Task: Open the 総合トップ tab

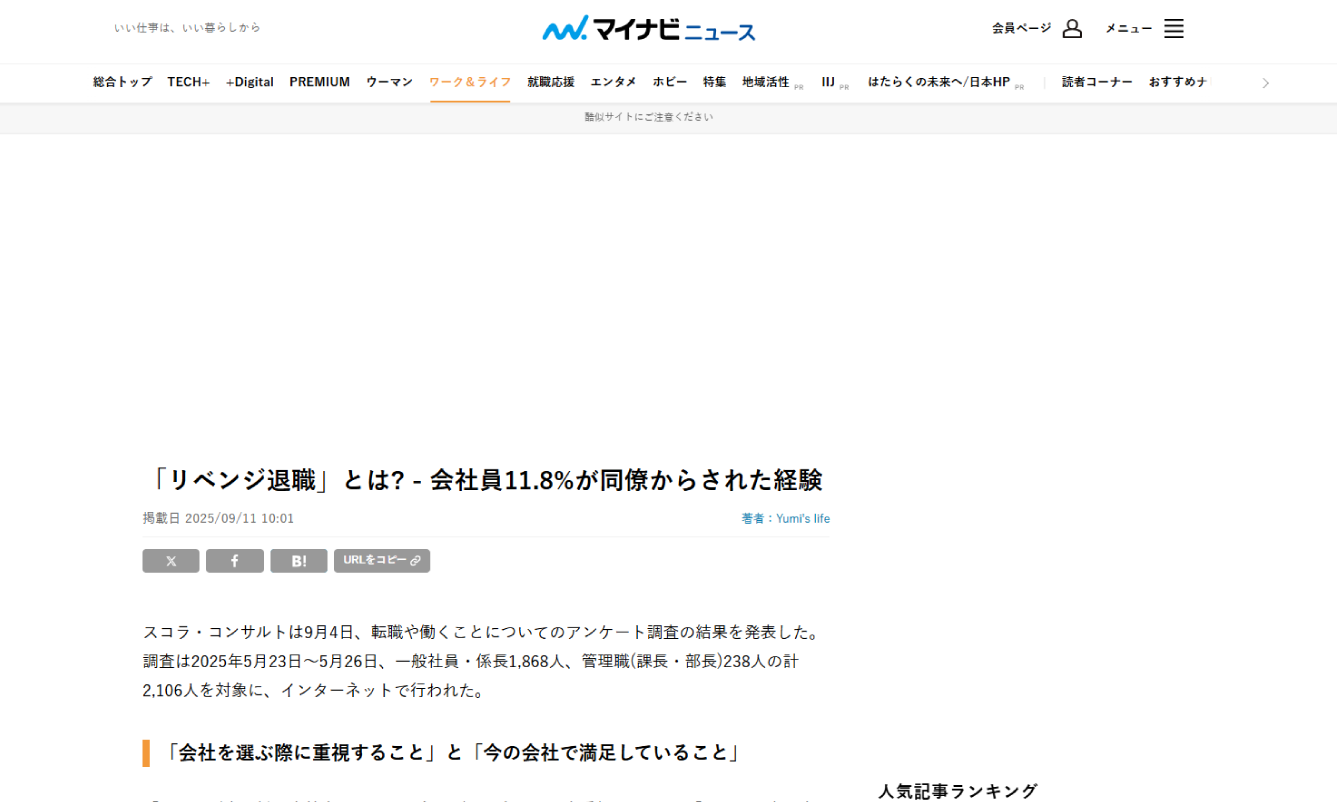Action: tap(122, 82)
